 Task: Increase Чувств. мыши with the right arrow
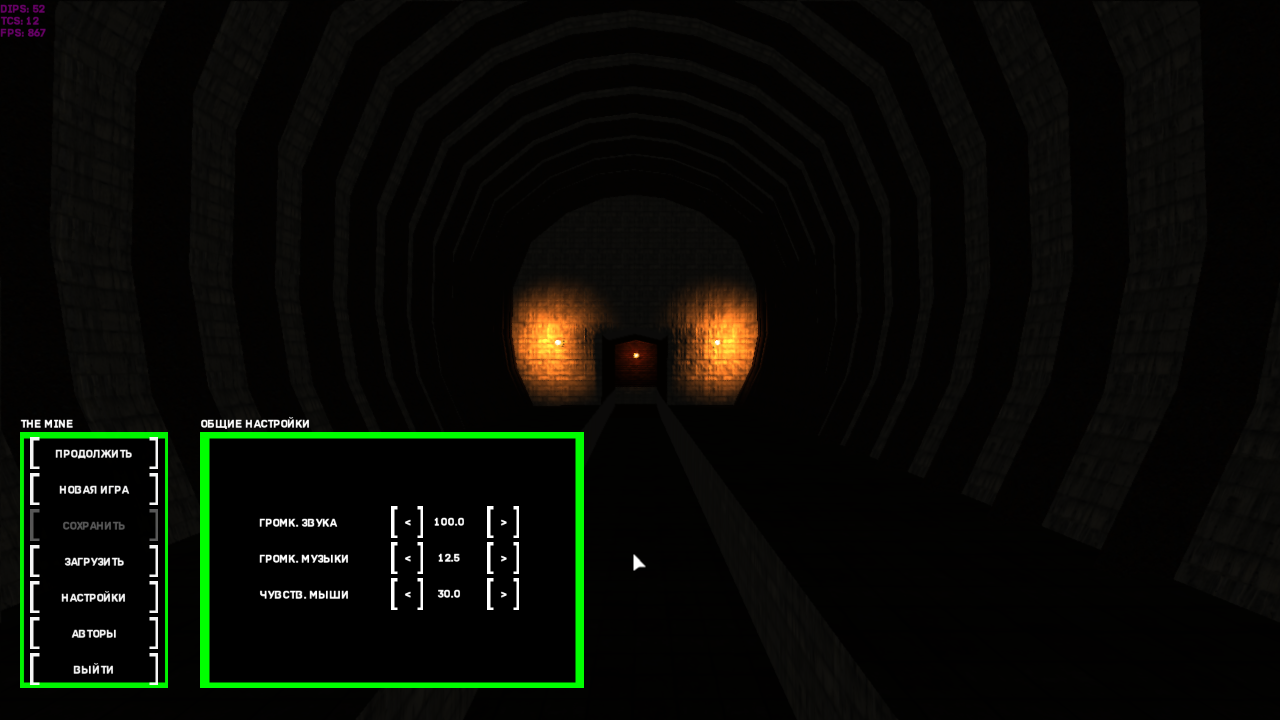503,594
